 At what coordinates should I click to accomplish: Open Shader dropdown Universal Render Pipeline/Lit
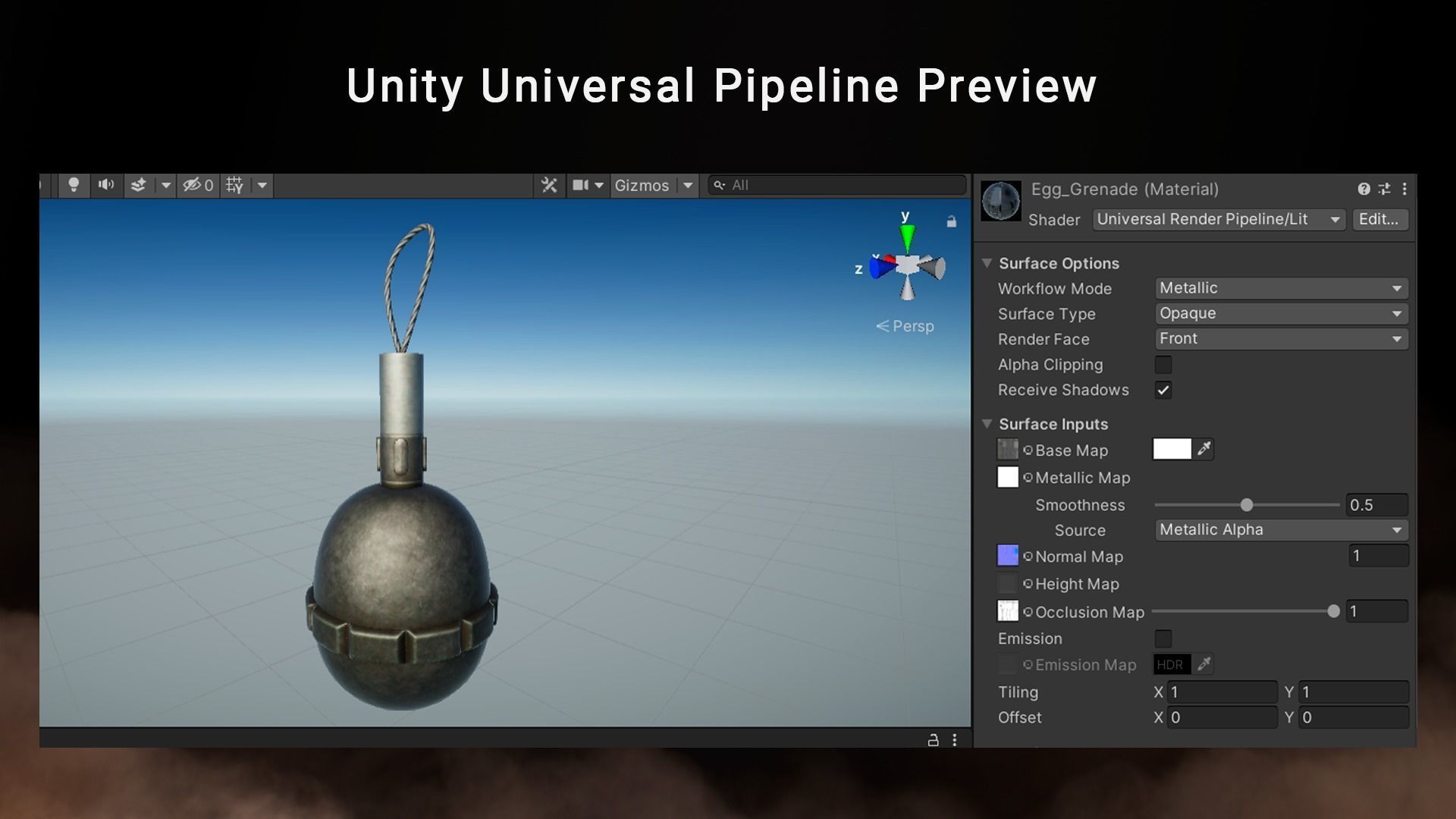coord(1219,220)
